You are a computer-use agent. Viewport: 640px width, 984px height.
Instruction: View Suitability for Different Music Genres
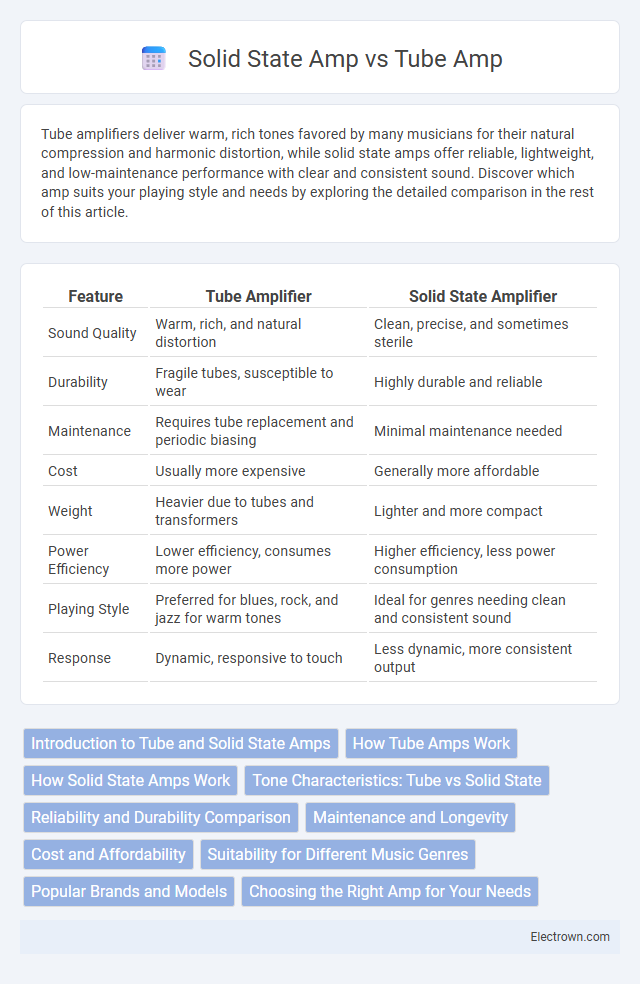[338, 854]
